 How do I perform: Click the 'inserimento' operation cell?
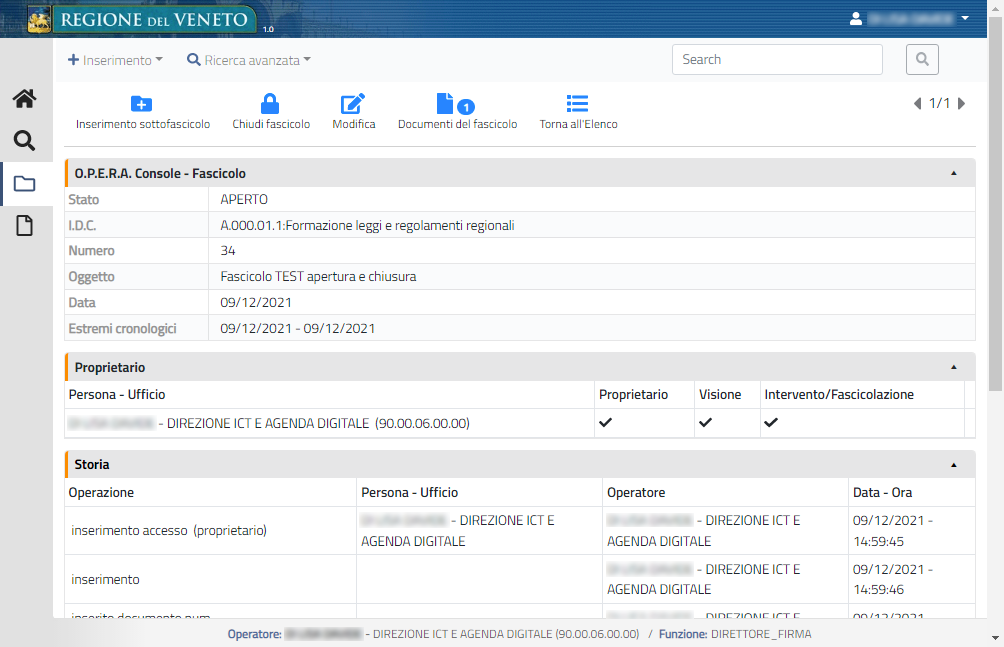pyautogui.click(x=105, y=579)
